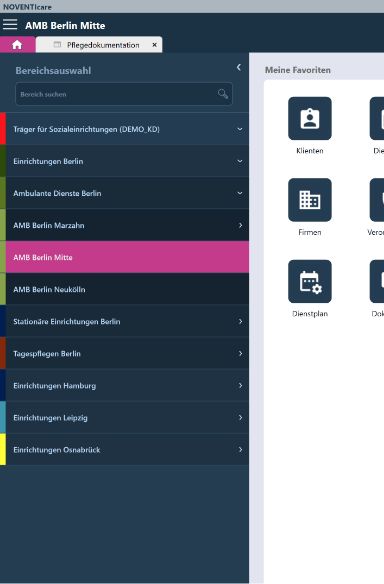This screenshot has width=384, height=584.
Task: Click the AMB Berlin Mitte header title
Action: 65,26
